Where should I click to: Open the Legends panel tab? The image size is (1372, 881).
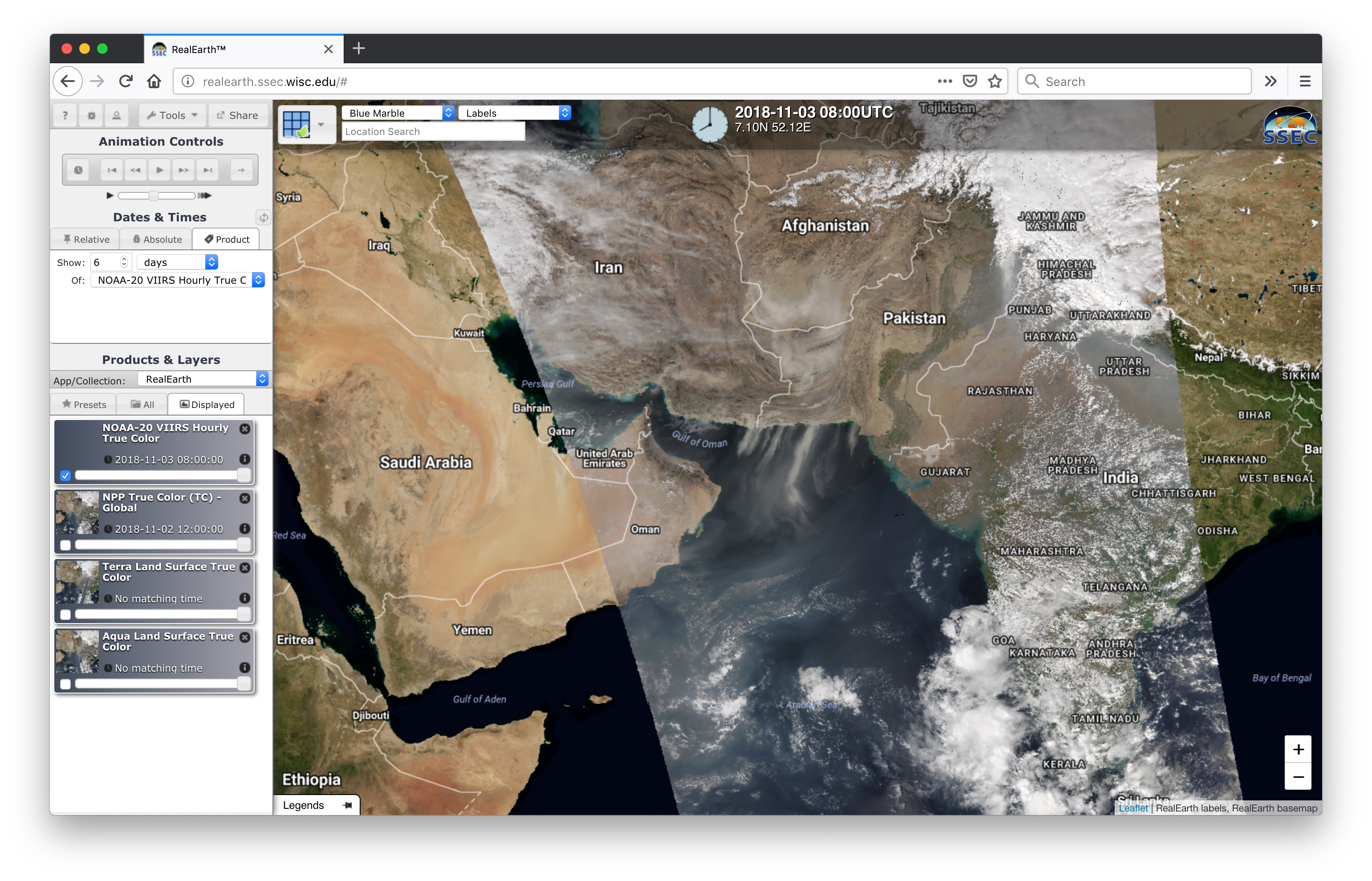316,805
